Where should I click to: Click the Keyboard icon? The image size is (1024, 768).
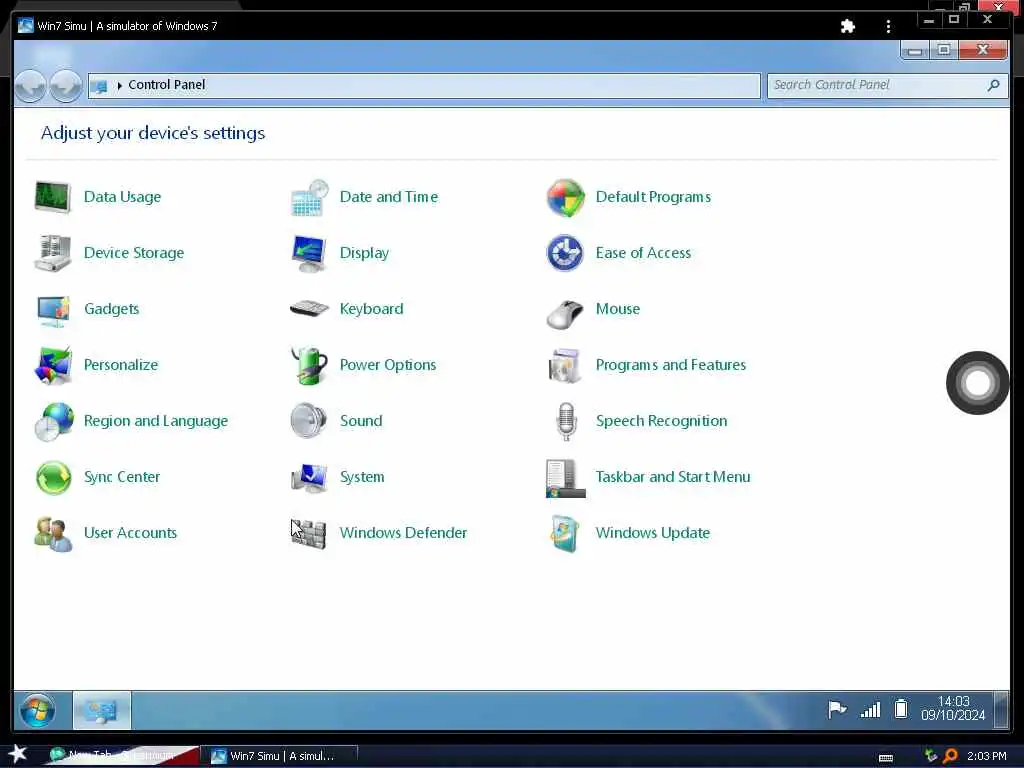(x=309, y=308)
